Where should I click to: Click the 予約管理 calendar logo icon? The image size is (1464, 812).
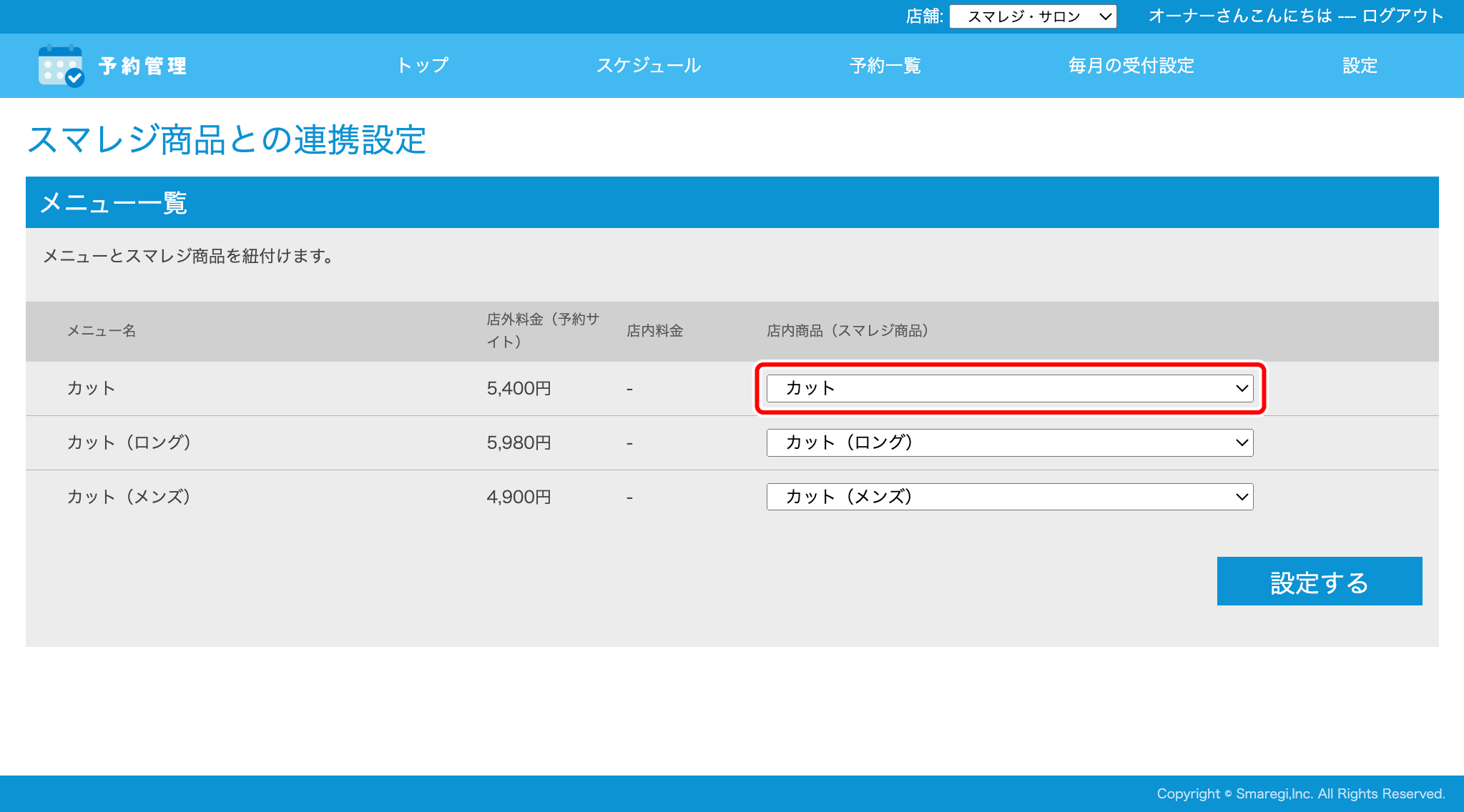[61, 66]
